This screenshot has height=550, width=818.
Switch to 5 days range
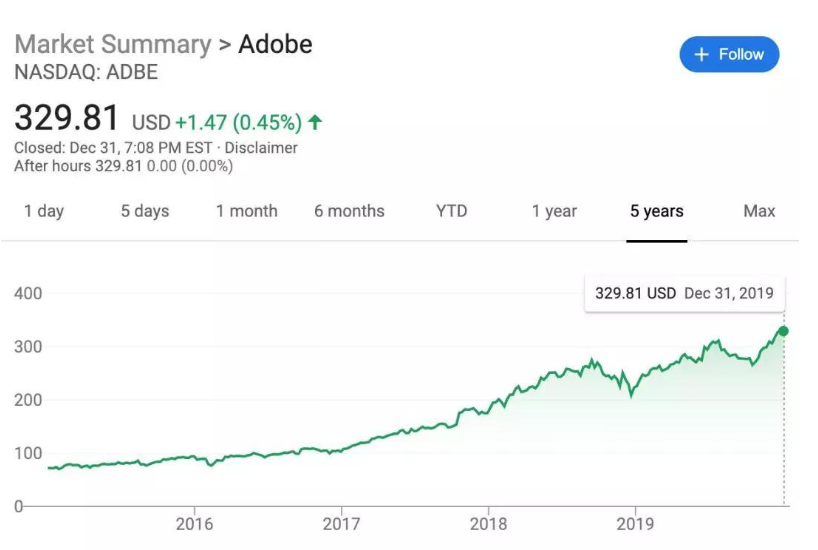(145, 211)
